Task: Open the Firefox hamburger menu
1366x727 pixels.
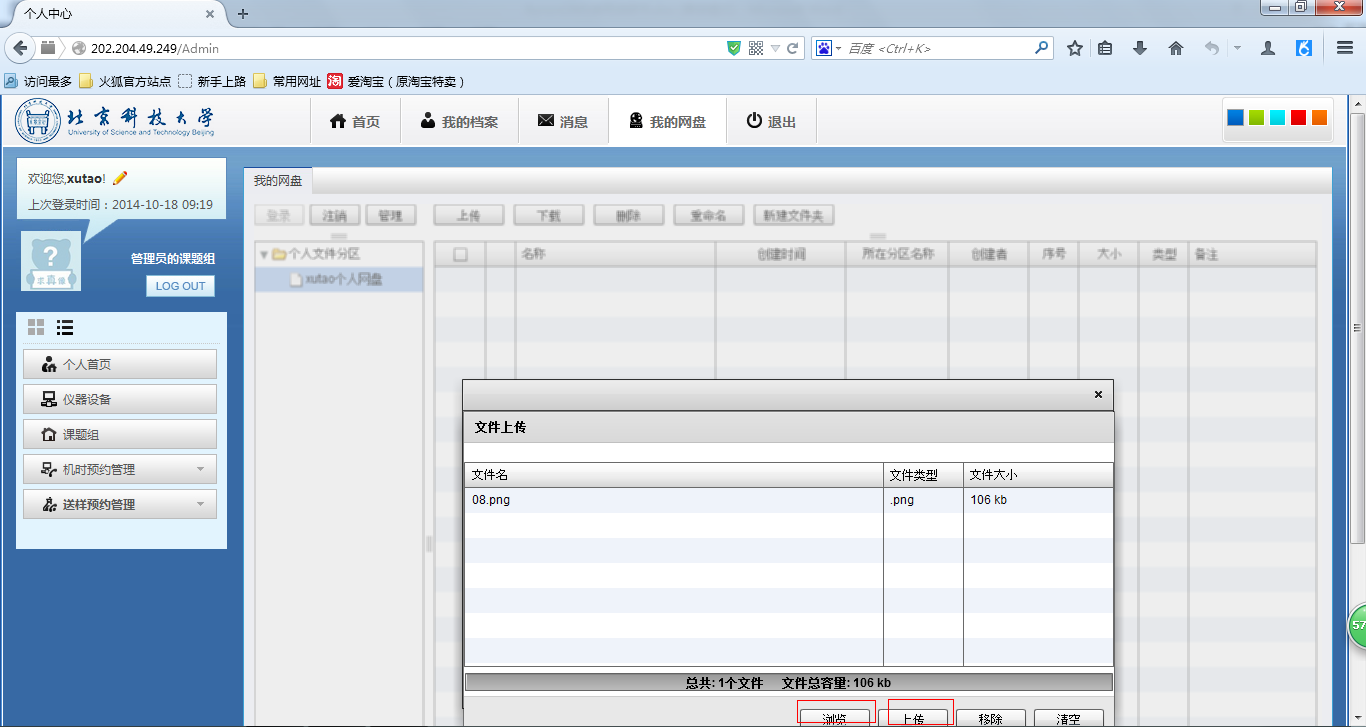Action: [x=1345, y=48]
